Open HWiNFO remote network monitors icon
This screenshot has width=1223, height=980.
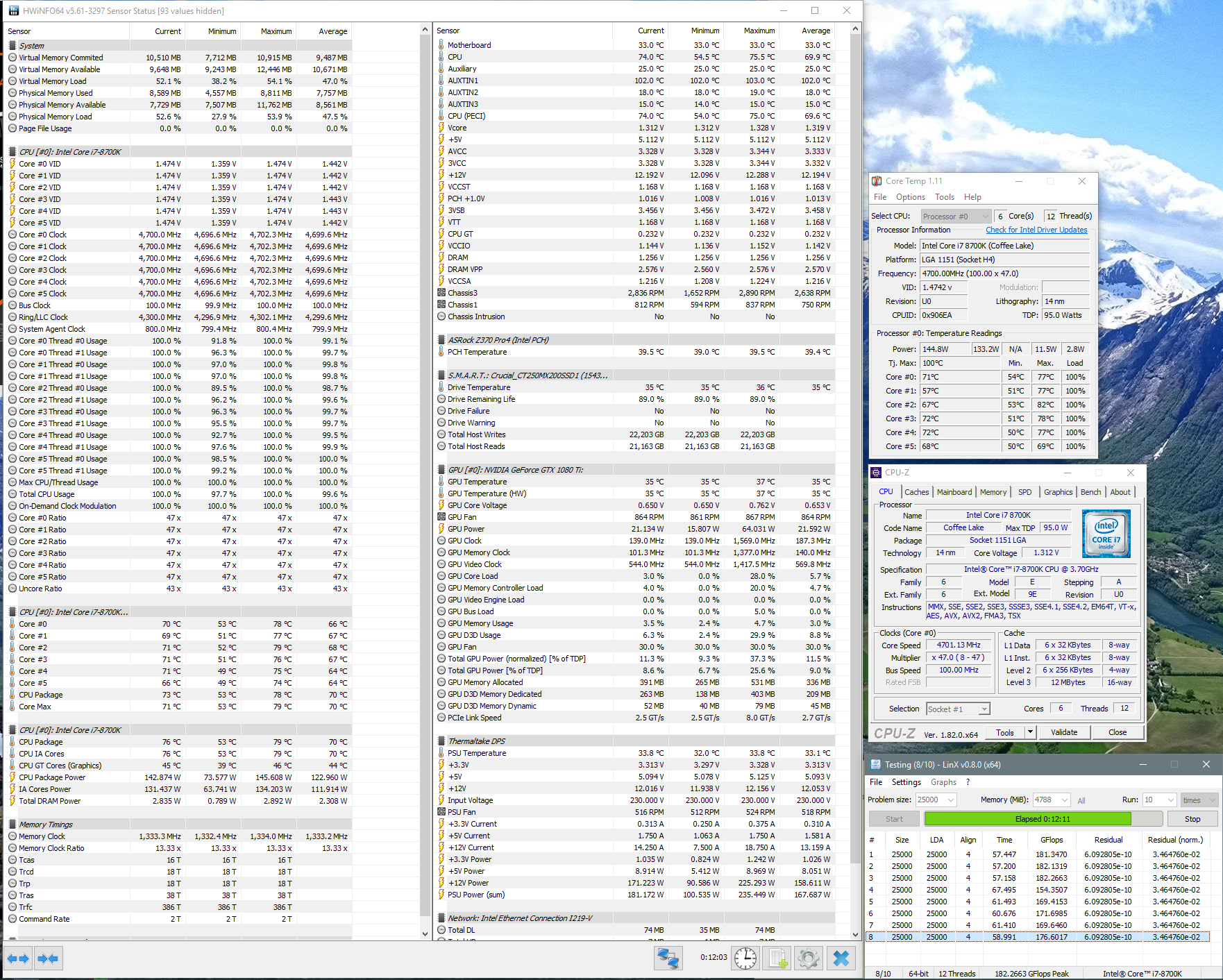(668, 958)
